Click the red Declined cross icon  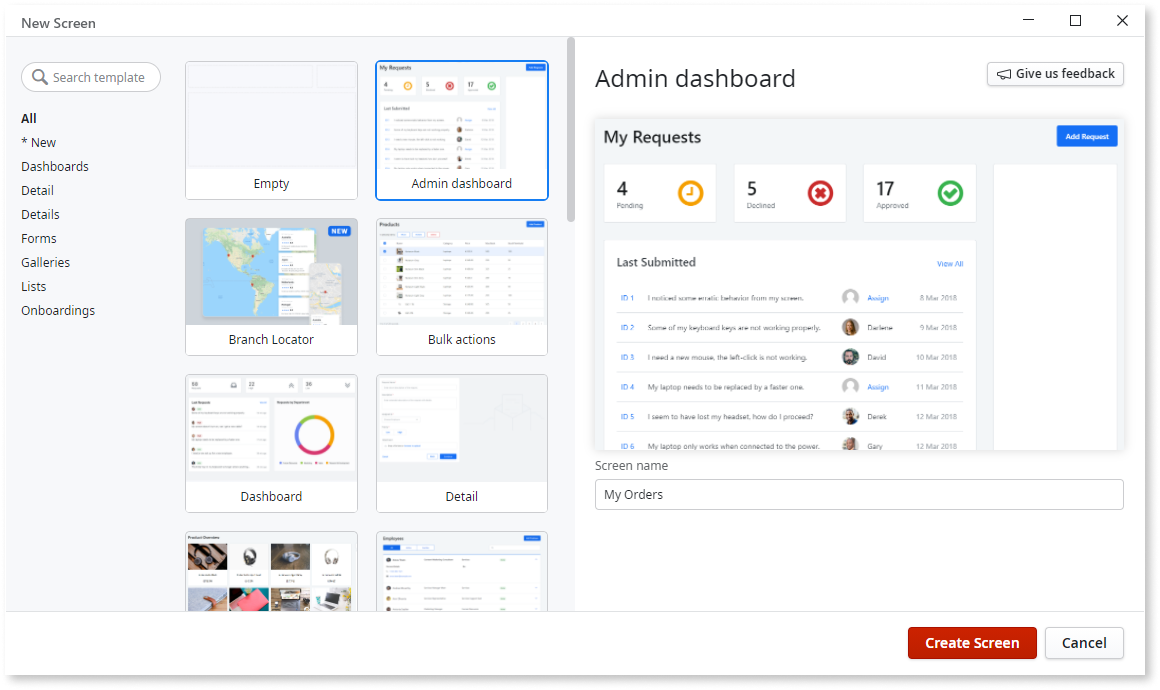tap(820, 194)
